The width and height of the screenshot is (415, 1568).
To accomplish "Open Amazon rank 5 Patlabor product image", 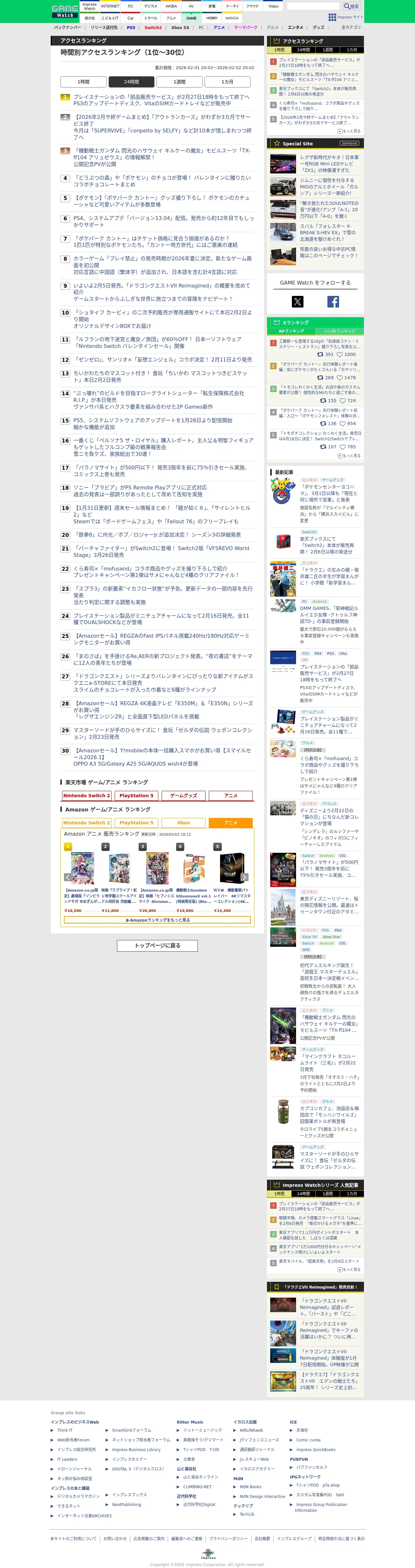I will coord(232,869).
